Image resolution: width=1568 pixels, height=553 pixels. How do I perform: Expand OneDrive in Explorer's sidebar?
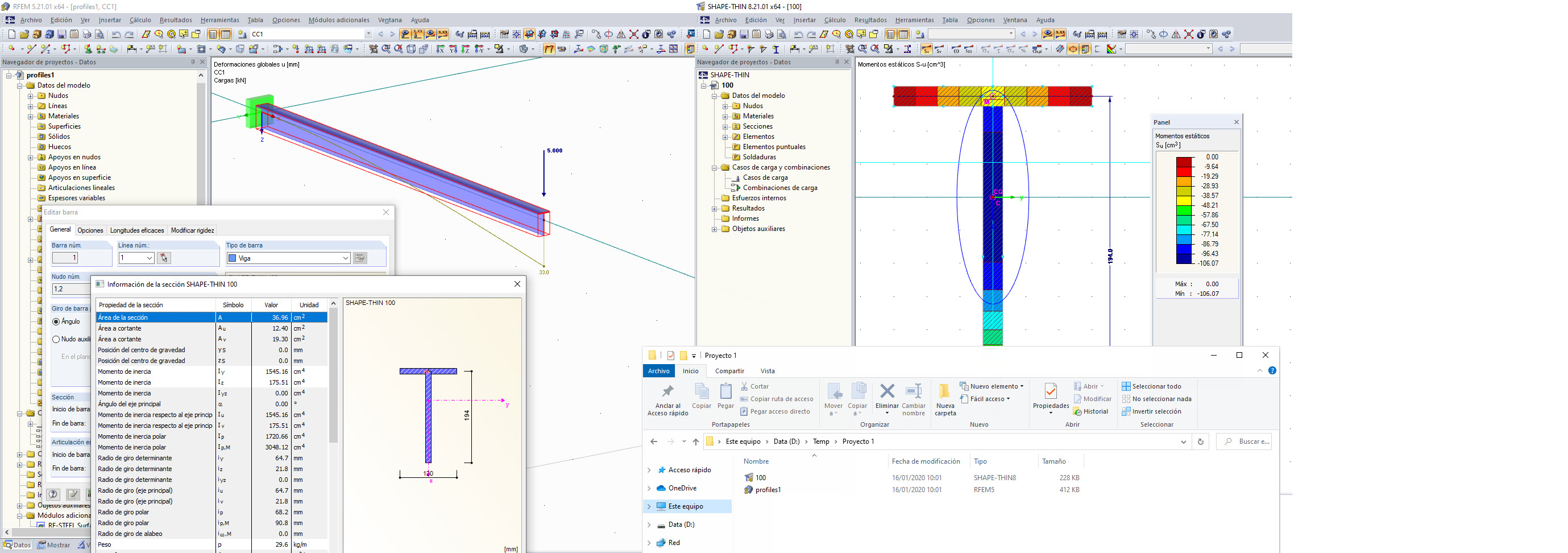[649, 489]
